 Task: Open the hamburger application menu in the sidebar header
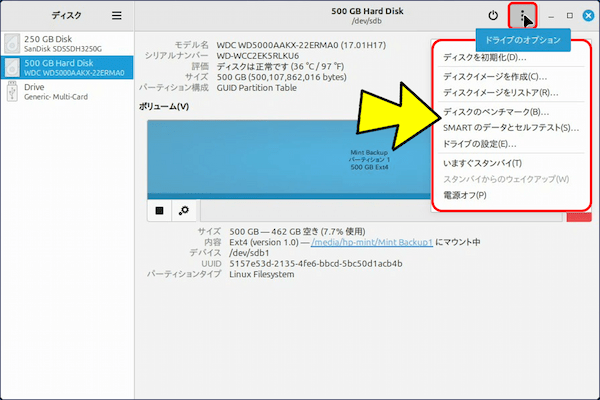pos(117,16)
